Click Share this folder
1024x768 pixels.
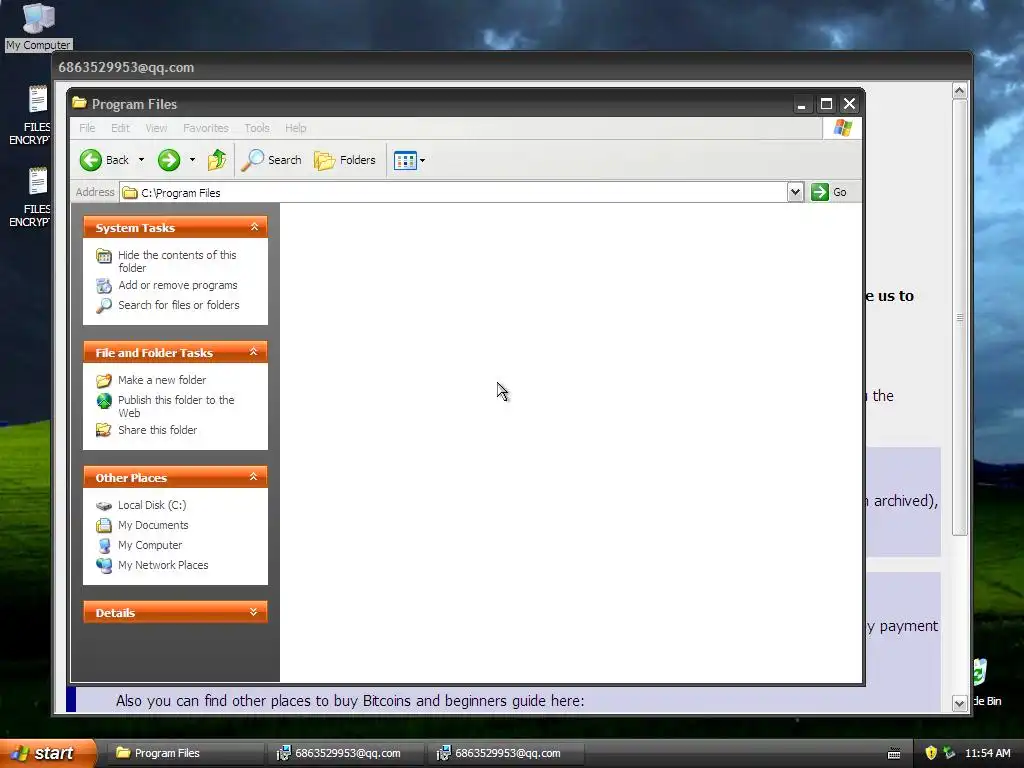click(157, 430)
